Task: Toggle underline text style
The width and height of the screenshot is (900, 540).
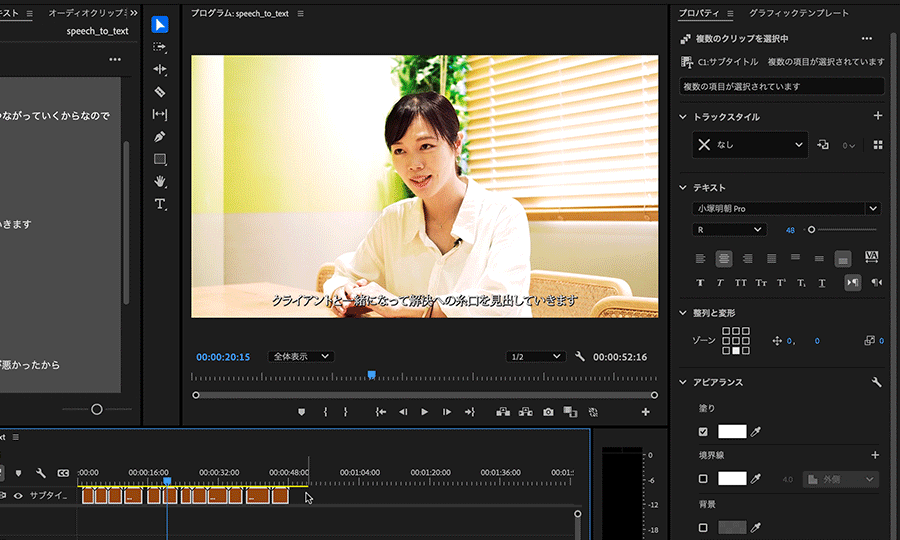Action: click(822, 283)
